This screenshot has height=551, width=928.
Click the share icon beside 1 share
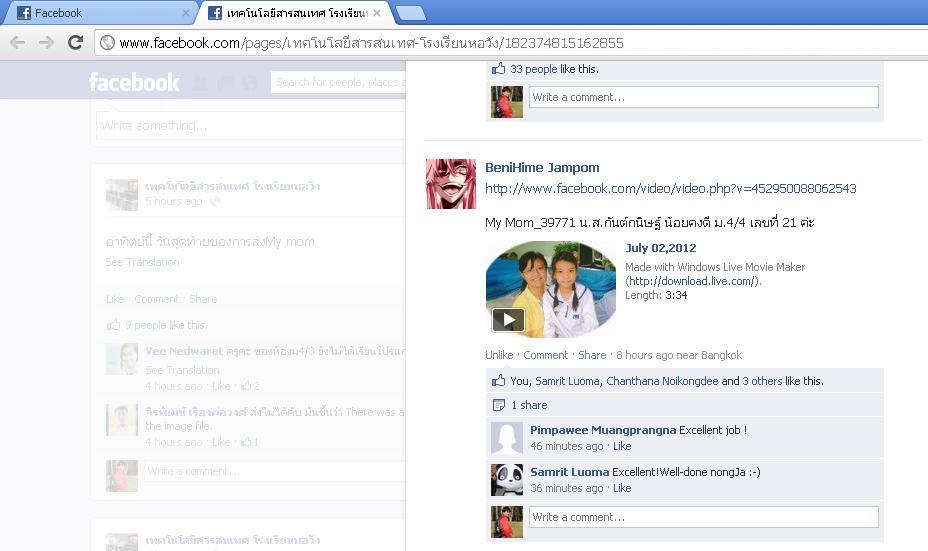coord(498,405)
